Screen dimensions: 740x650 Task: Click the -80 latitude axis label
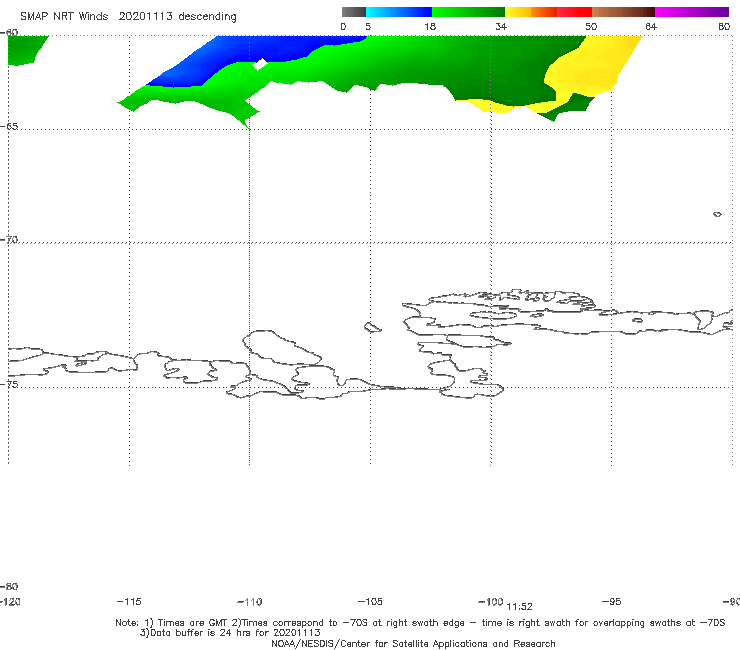pyautogui.click(x=9, y=586)
